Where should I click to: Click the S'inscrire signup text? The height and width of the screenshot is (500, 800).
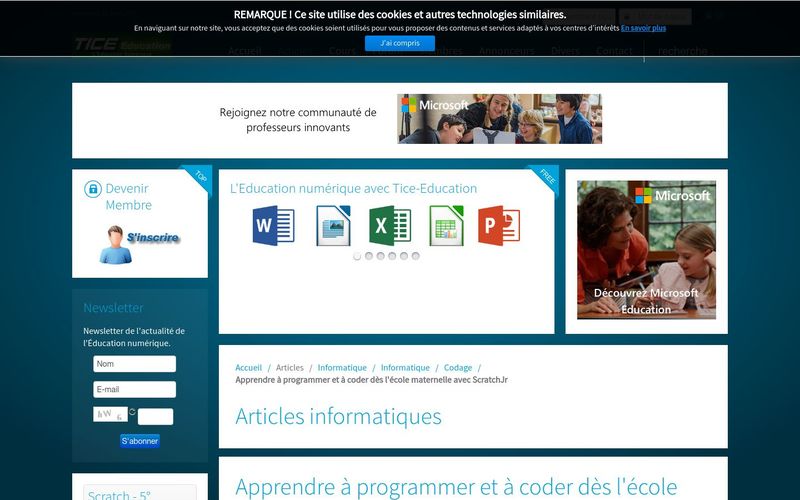coord(153,237)
